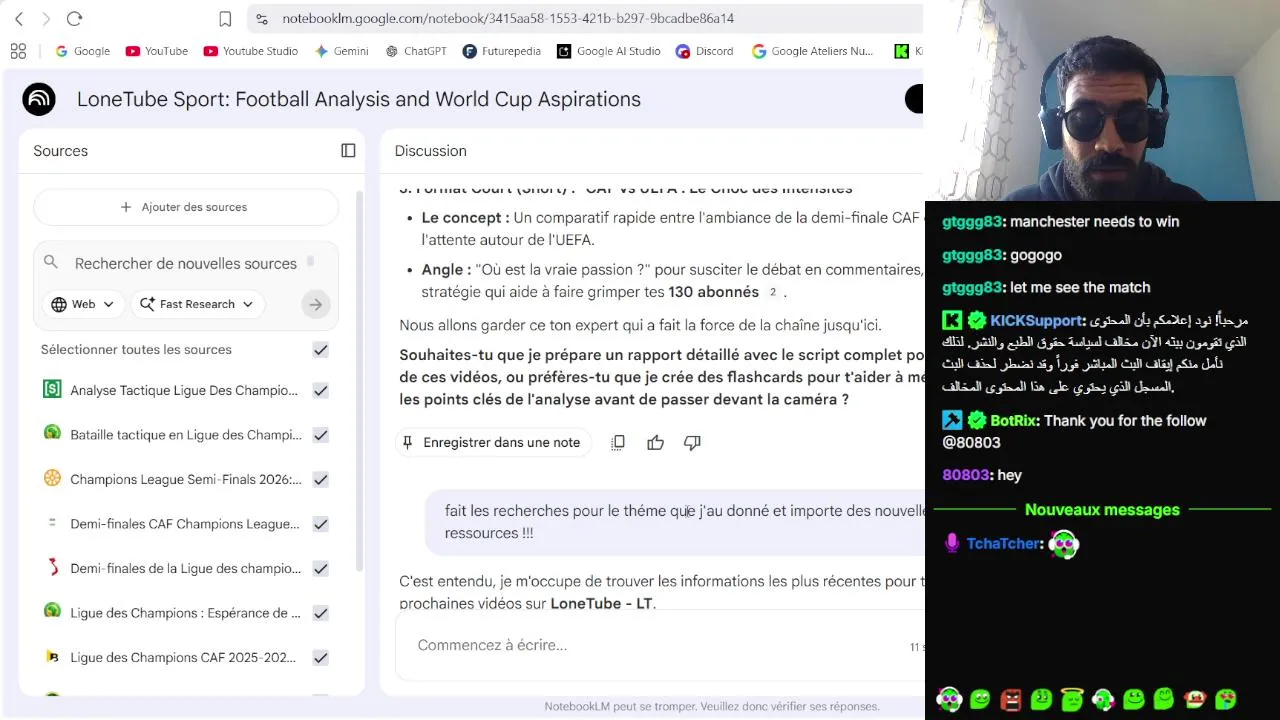Click gtggg83 on the "manchester needs to win" message

pos(973,222)
